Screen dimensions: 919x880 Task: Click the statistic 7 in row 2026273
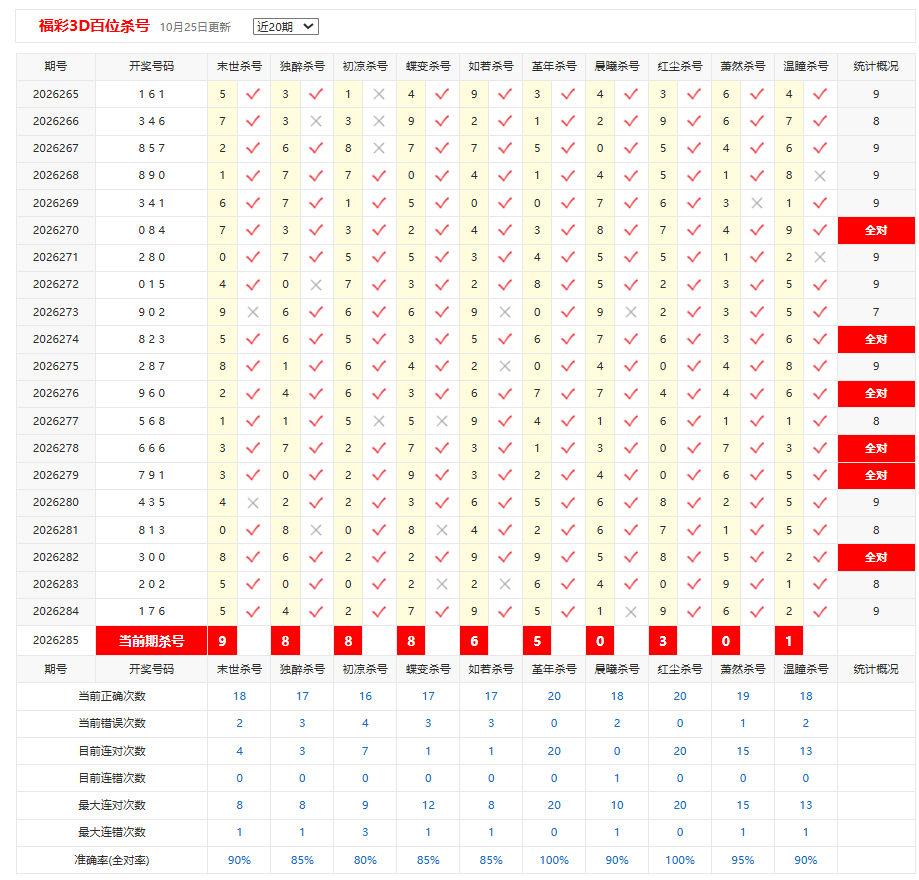[876, 312]
